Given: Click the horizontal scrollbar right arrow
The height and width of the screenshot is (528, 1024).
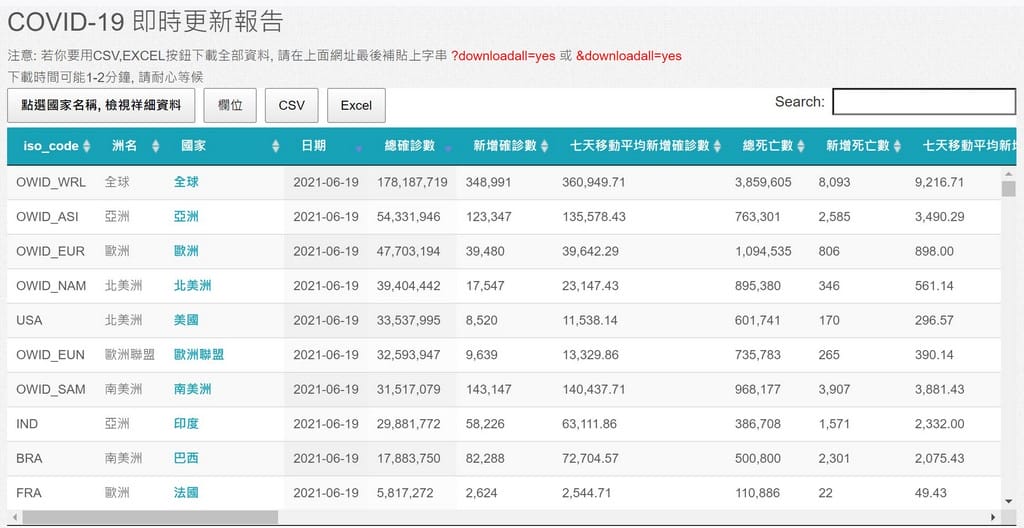Looking at the screenshot, I should [994, 517].
